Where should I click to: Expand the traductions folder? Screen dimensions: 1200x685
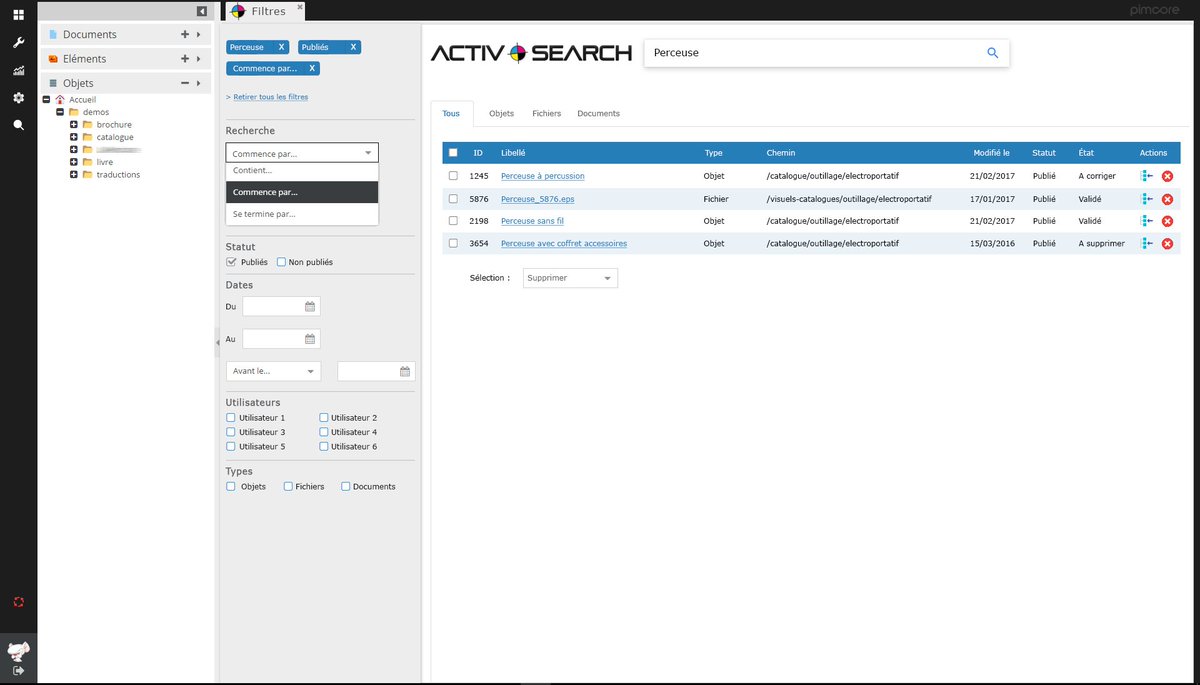tap(74, 175)
